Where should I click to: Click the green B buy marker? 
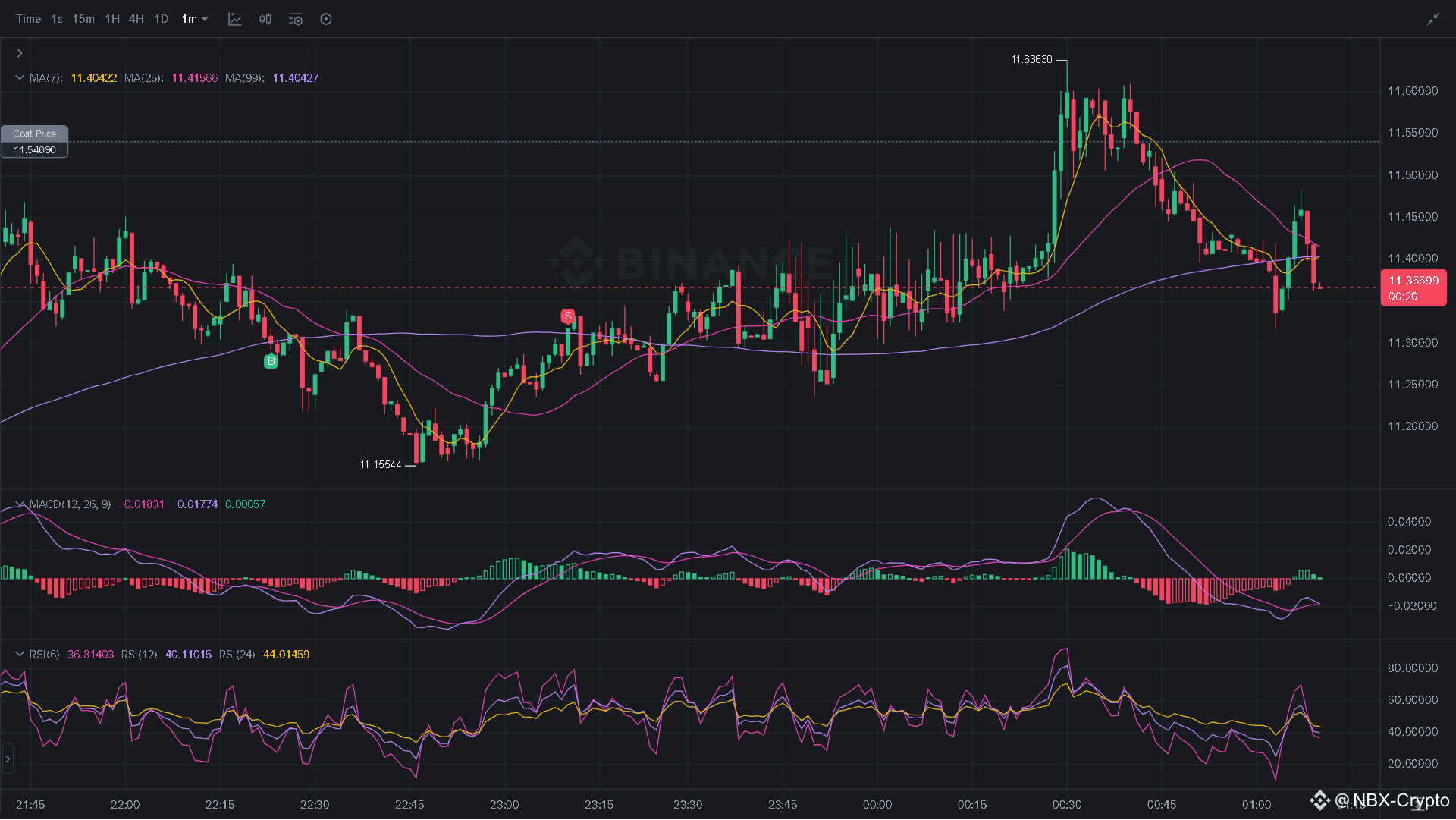(x=271, y=362)
